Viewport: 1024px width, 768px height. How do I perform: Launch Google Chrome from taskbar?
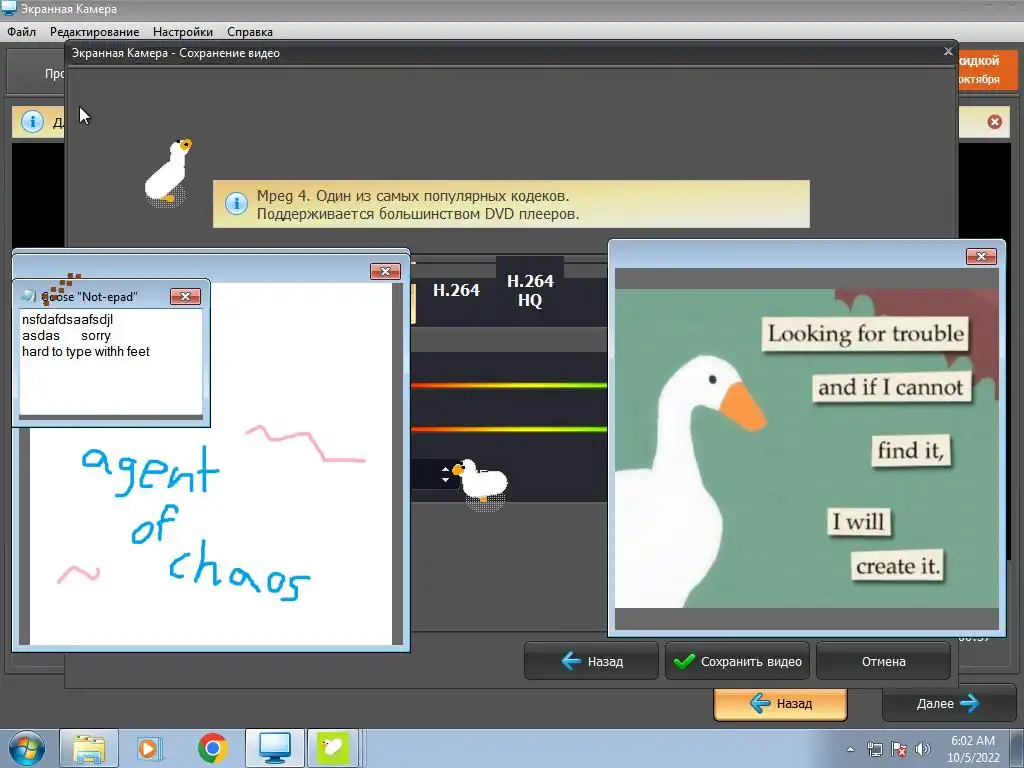pyautogui.click(x=212, y=748)
